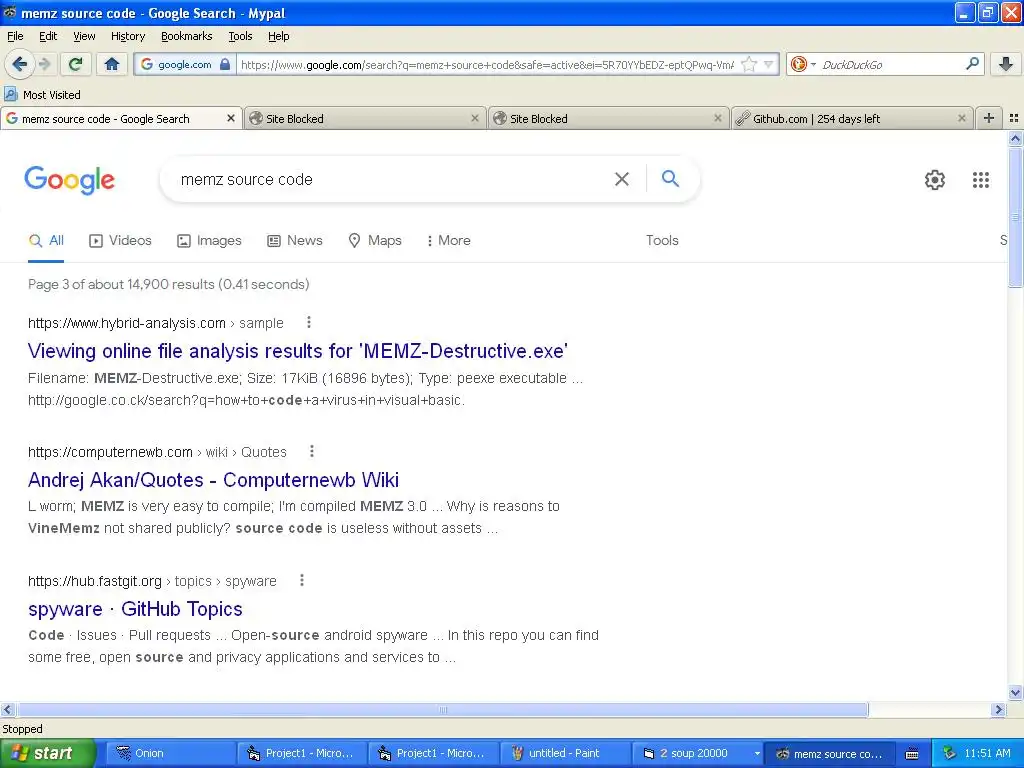Switch to Maps results
Image resolution: width=1024 pixels, height=768 pixels.
[375, 240]
